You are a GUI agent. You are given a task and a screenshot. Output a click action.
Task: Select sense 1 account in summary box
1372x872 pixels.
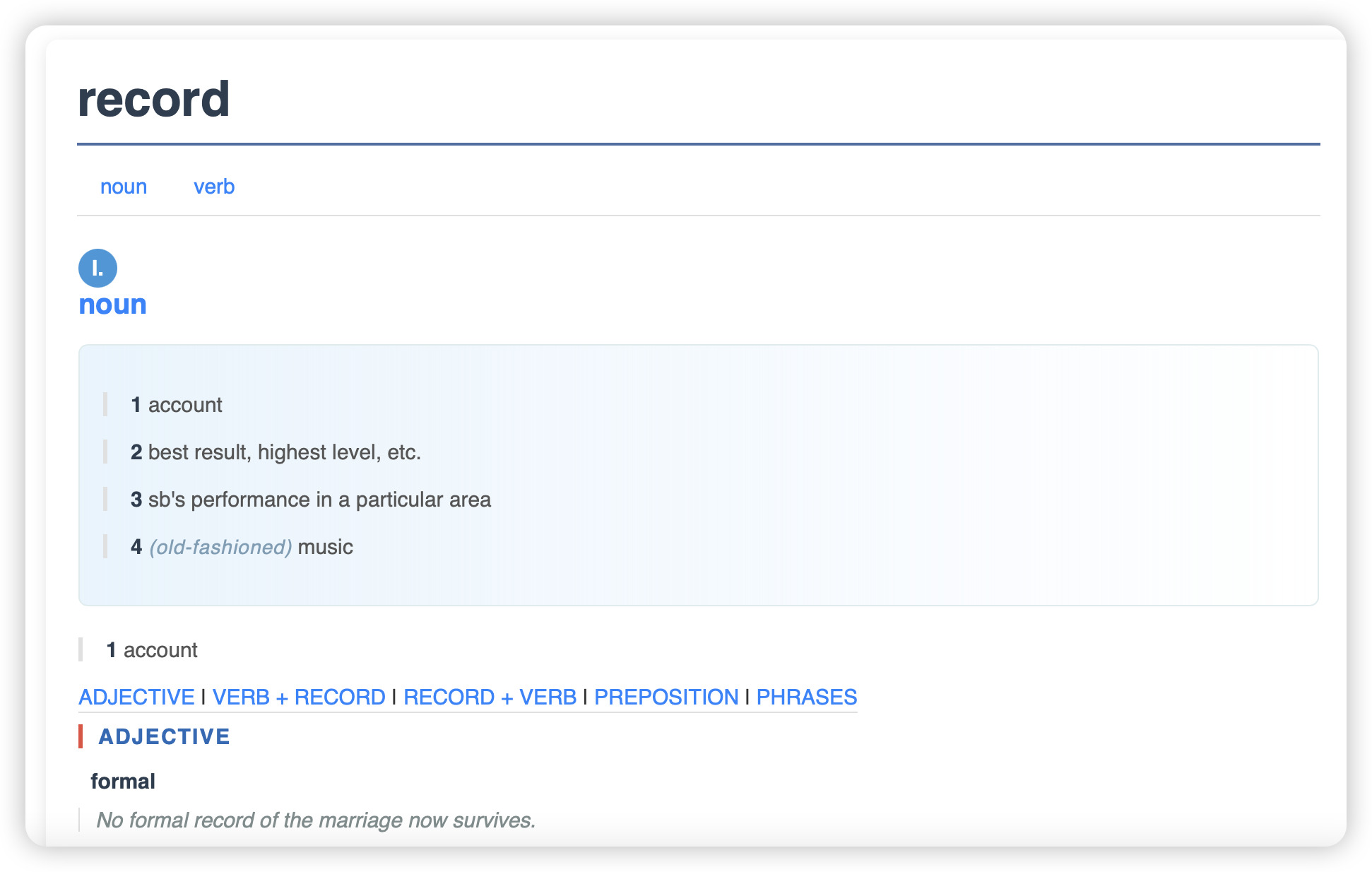tap(177, 405)
